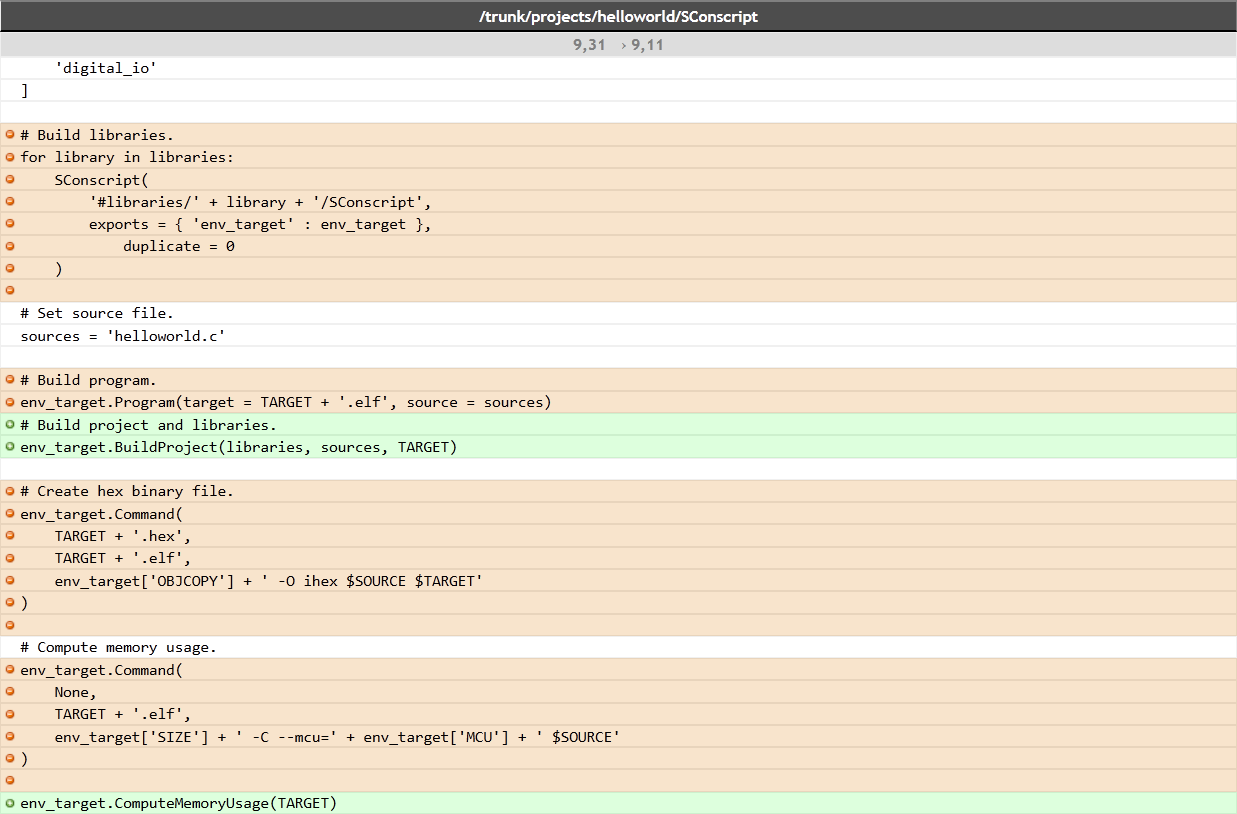Image resolution: width=1237 pixels, height=814 pixels.
Task: Click the added marker beside env_target.ComputeMemoryUsage(TARGET)
Action: (x=10, y=803)
